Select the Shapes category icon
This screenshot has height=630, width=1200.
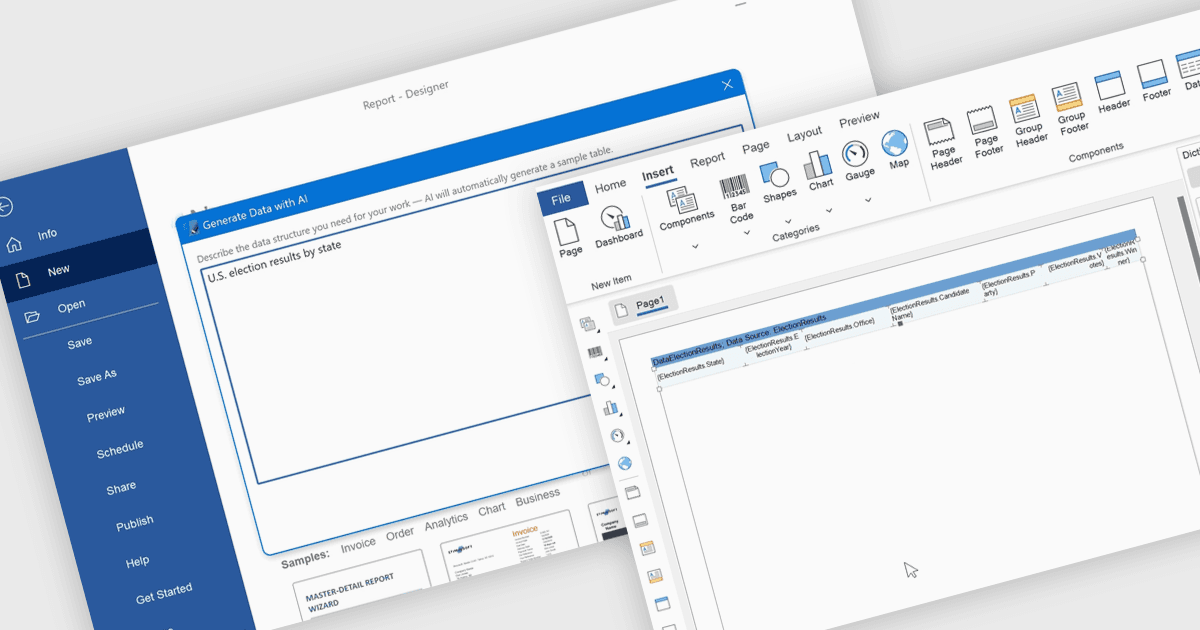774,174
